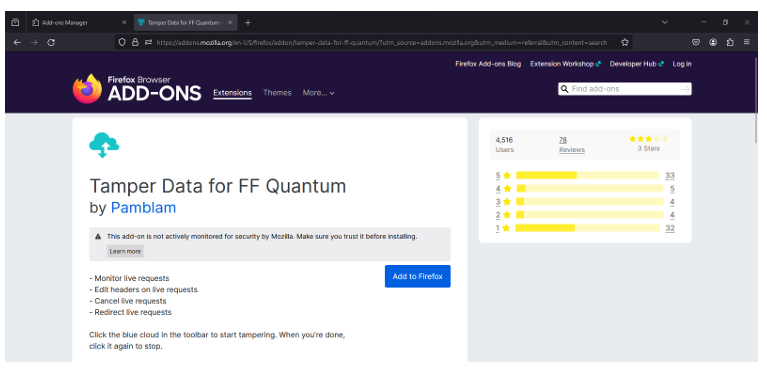
Task: Open the 78 Reviews link
Action: 572,145
